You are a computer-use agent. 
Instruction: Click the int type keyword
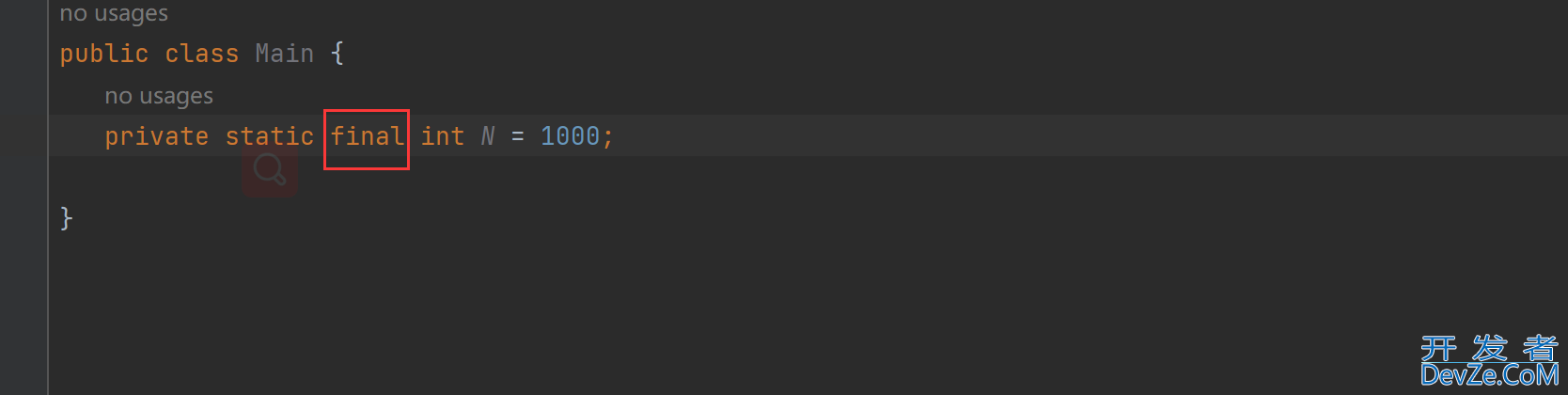[x=443, y=136]
